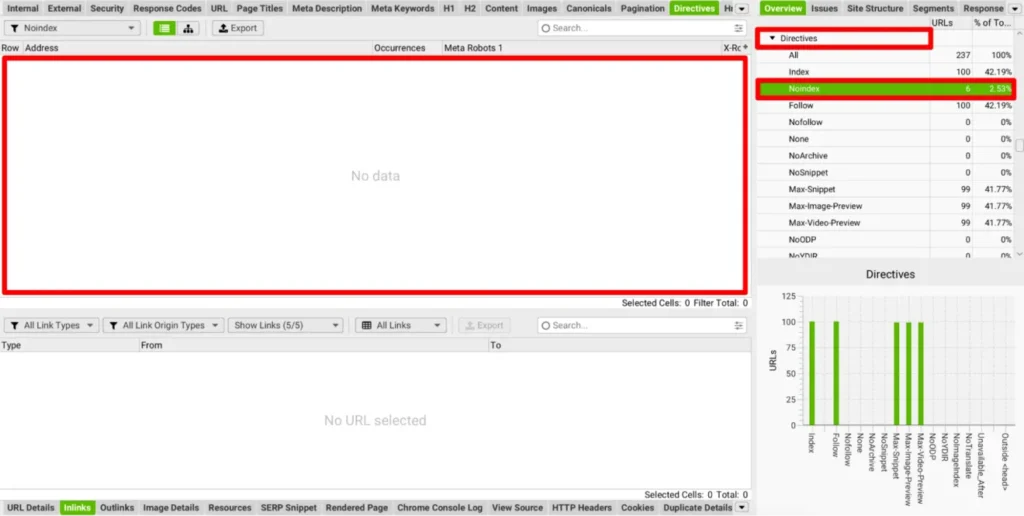The height and width of the screenshot is (516, 1024).
Task: Expand Show Links (5/5) dropdown
Action: coord(285,325)
